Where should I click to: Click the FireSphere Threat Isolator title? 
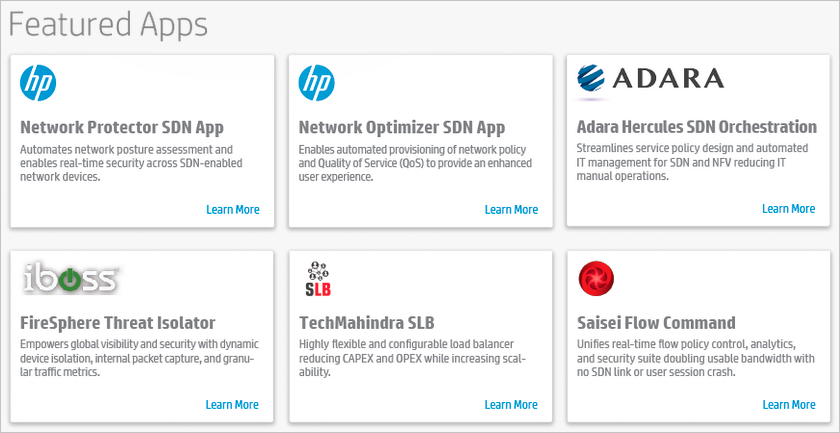click(118, 323)
